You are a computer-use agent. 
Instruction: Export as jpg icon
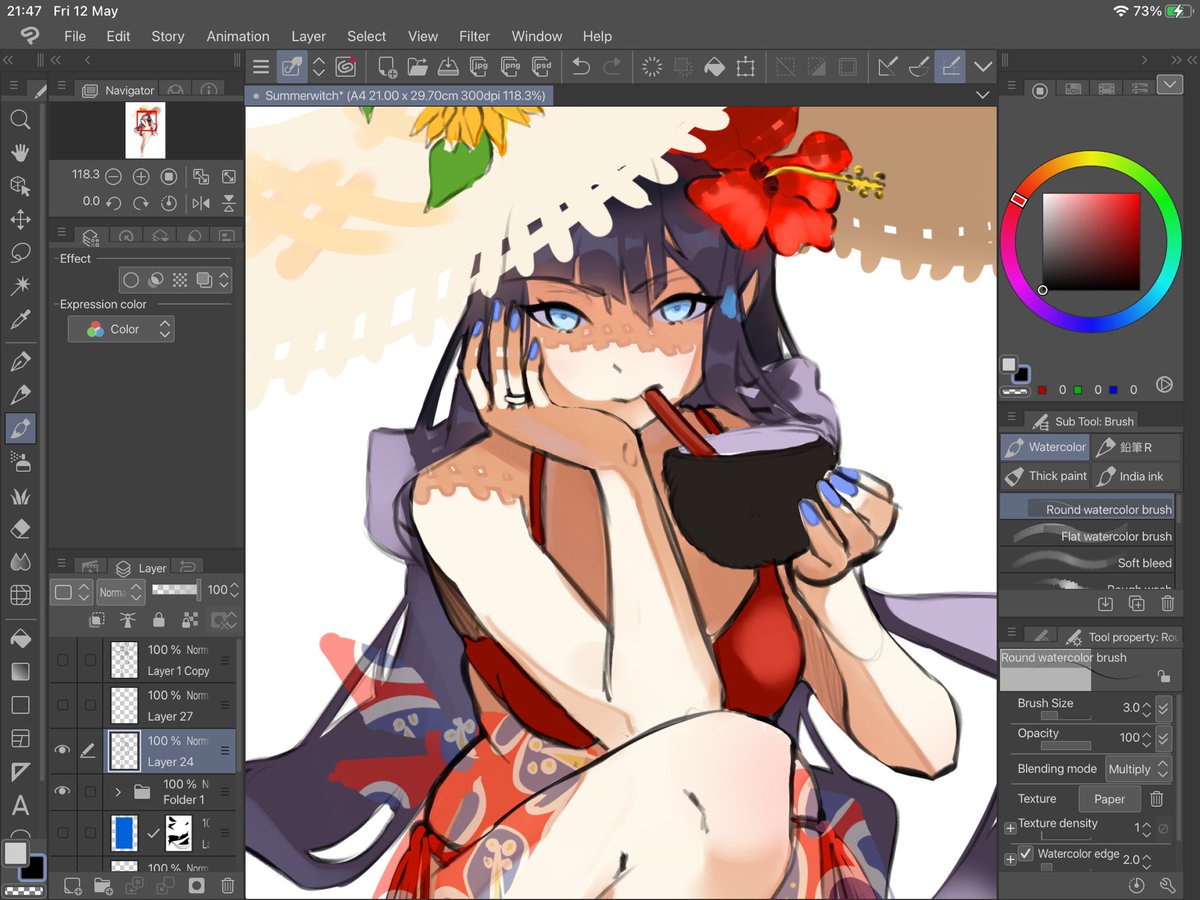479,67
